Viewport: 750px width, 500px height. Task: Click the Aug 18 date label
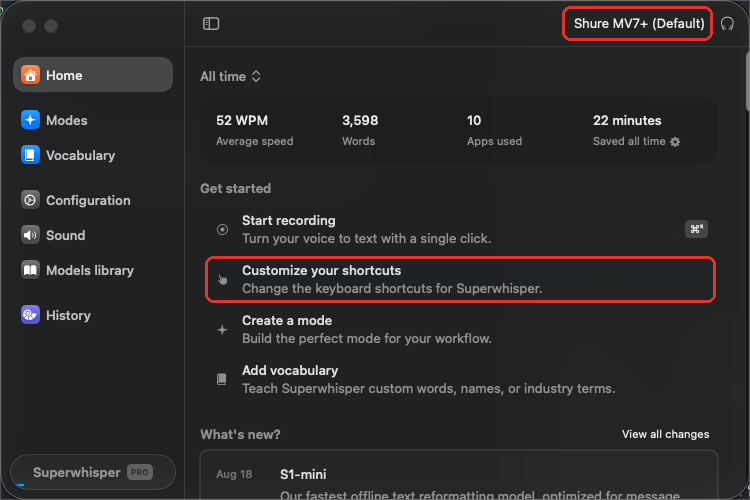tap(234, 474)
